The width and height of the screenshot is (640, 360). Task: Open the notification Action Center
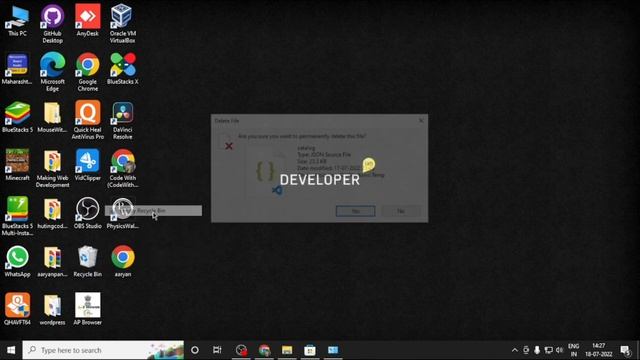625,350
